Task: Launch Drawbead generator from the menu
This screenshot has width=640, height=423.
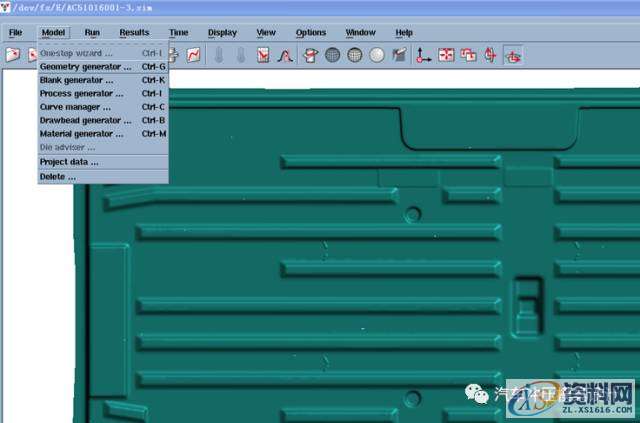Action: [85, 120]
